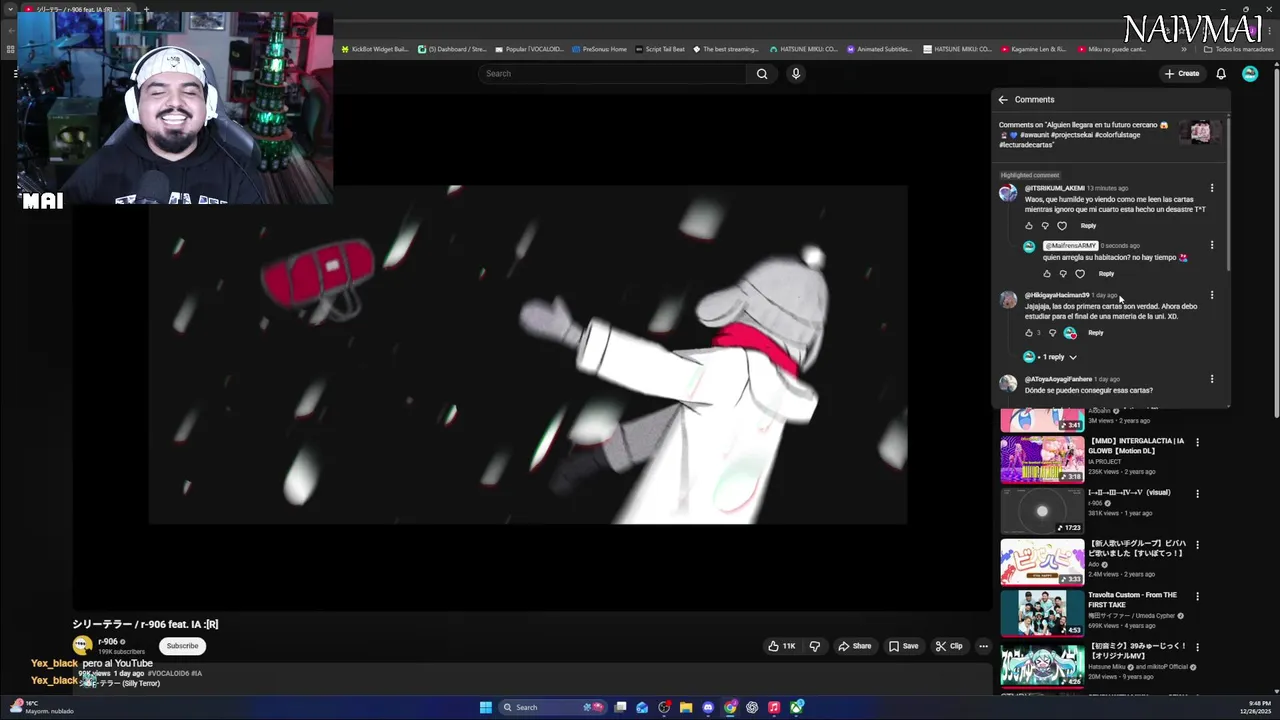
Task: Open options menu for AToyaAoyagiFanhere comment
Action: 1212,379
